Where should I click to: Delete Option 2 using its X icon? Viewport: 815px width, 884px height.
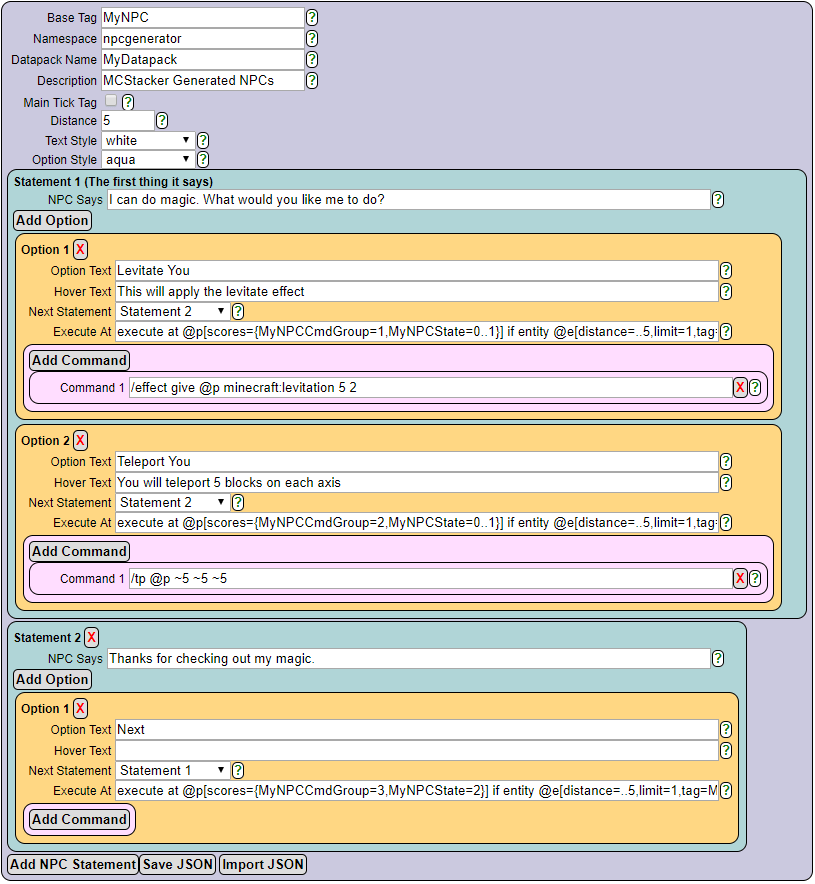tap(81, 440)
